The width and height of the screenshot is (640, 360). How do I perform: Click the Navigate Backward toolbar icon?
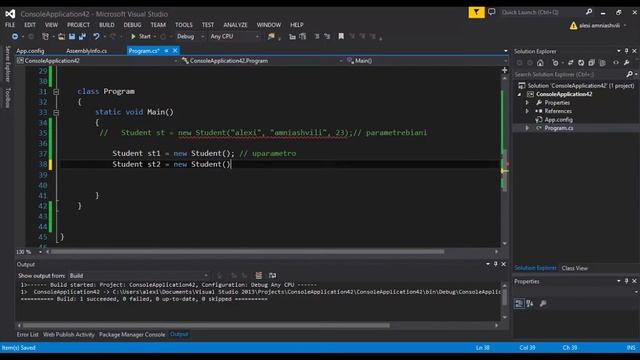tap(15, 36)
